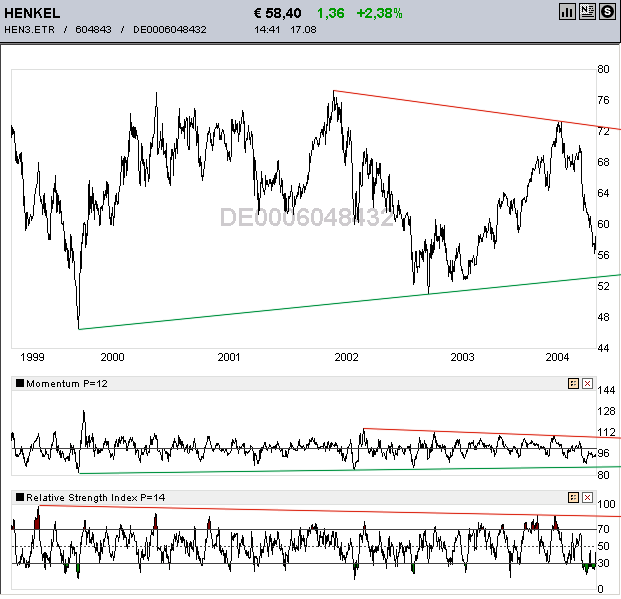The height and width of the screenshot is (599, 621).
Task: Click the € 58,40 price quote
Action: 277,13
